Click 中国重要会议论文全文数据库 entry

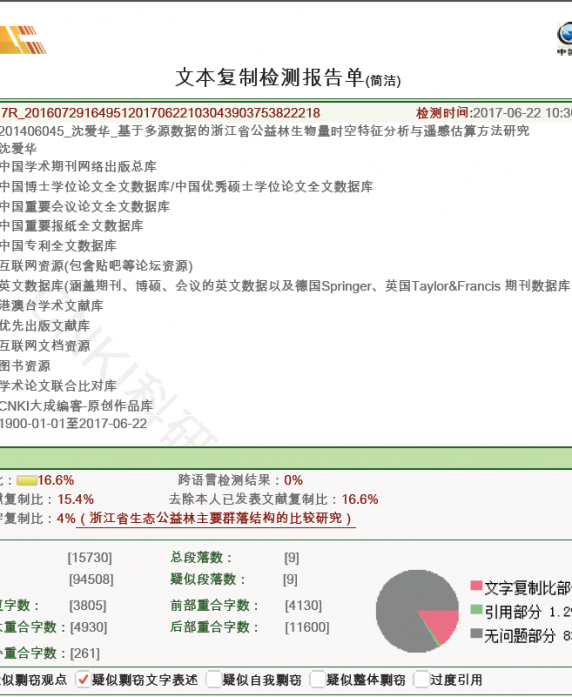tap(85, 206)
